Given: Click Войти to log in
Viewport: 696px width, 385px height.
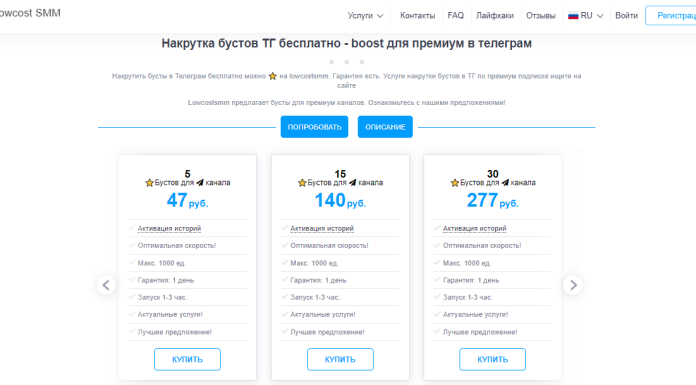Looking at the screenshot, I should coord(626,16).
